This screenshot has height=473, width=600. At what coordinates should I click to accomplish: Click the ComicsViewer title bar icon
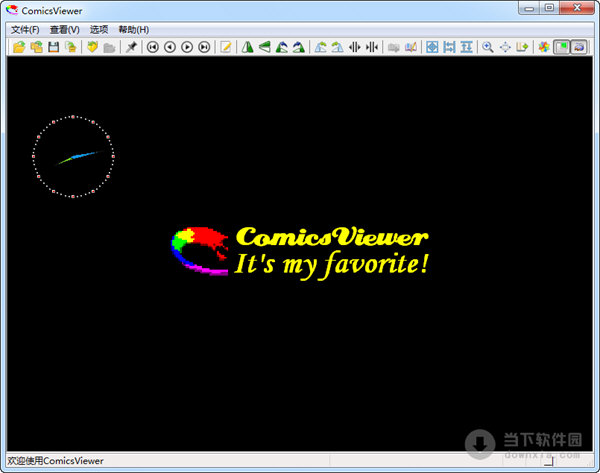(12, 10)
